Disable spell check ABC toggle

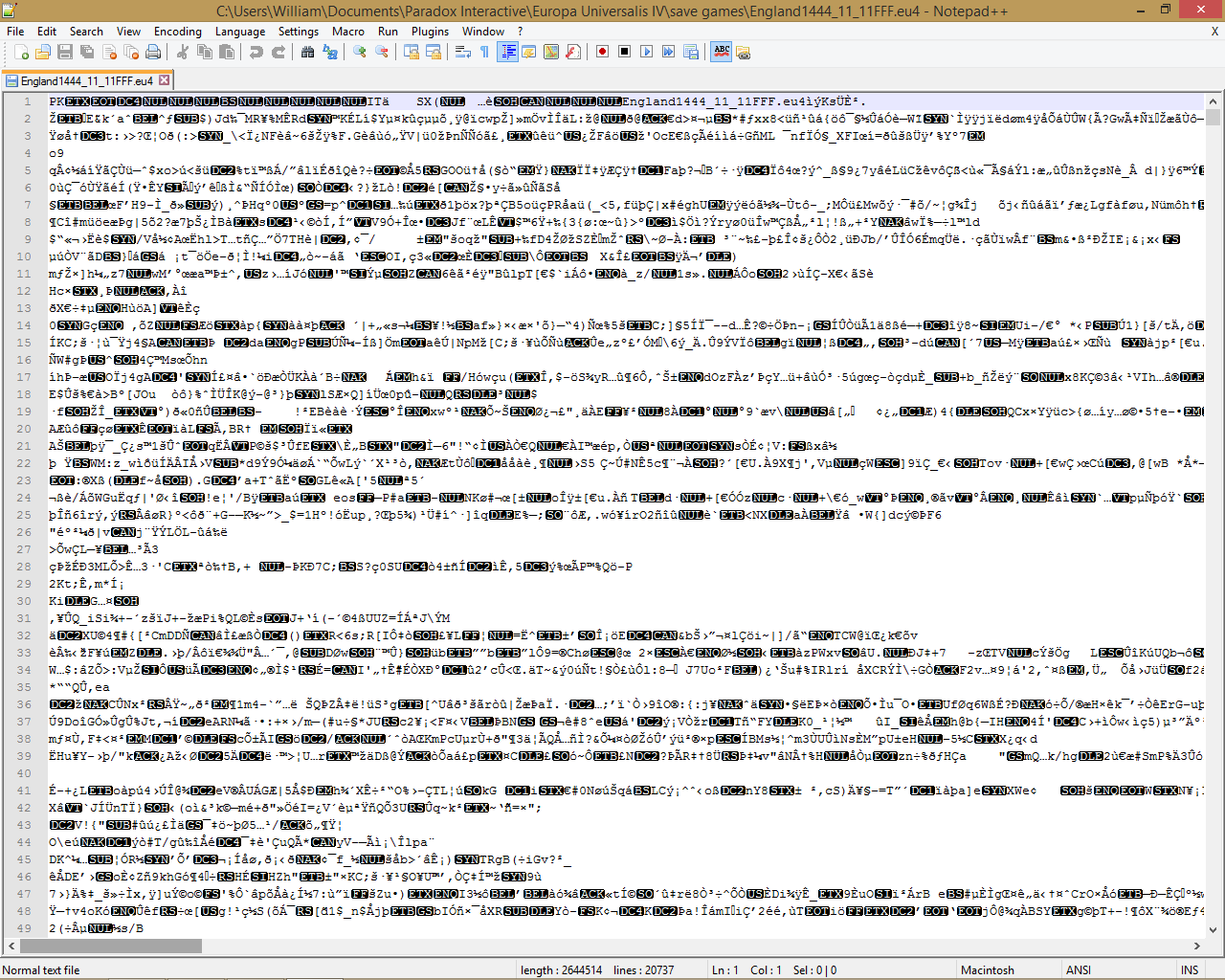[722, 52]
